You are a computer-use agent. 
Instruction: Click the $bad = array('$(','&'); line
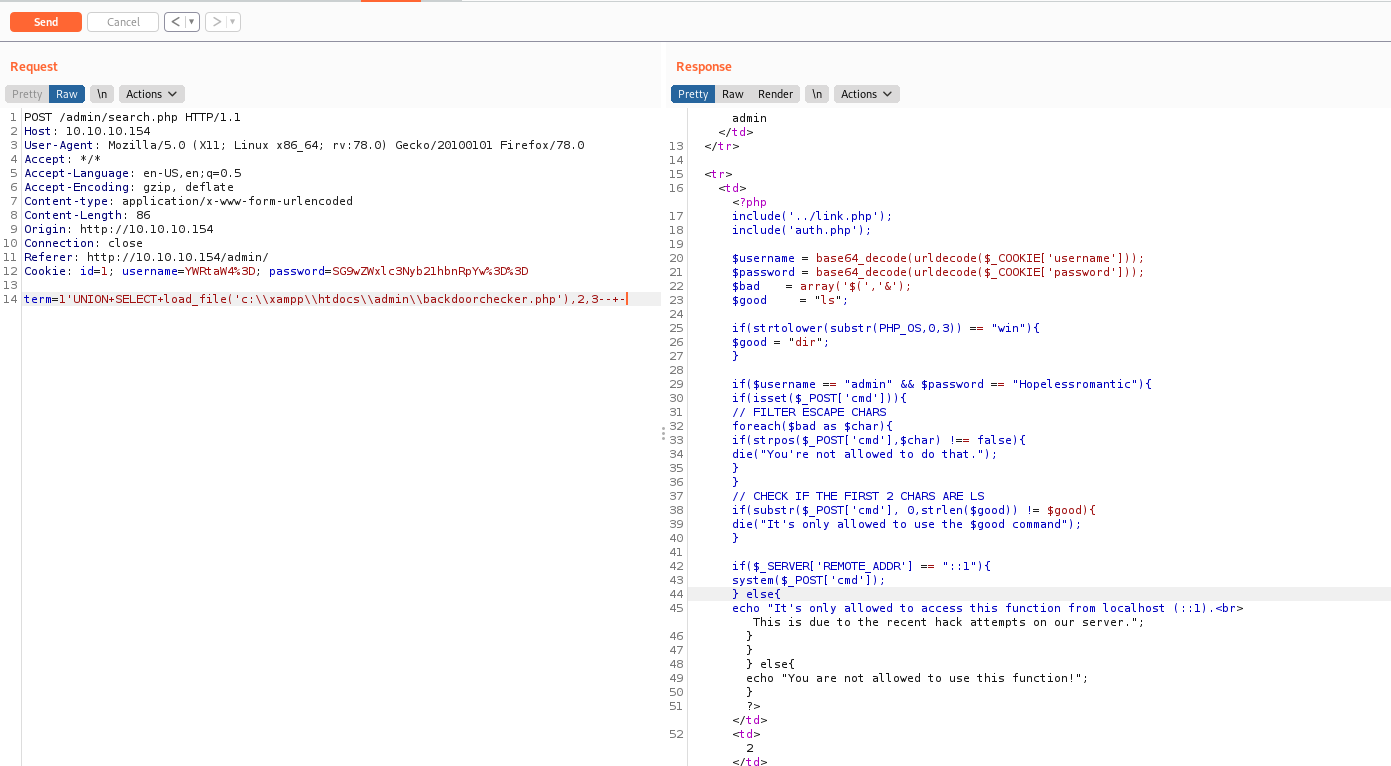point(821,286)
